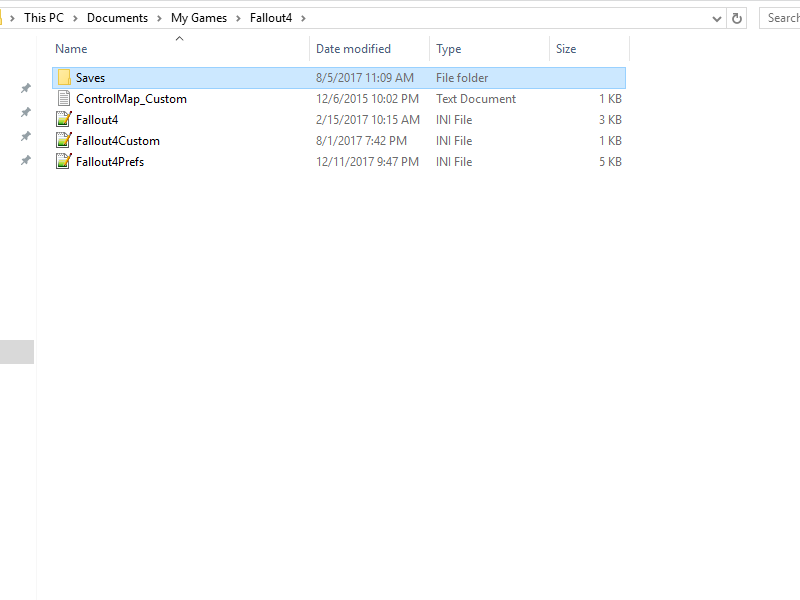Click date 12/6/2015 10:02 PM

tap(367, 98)
